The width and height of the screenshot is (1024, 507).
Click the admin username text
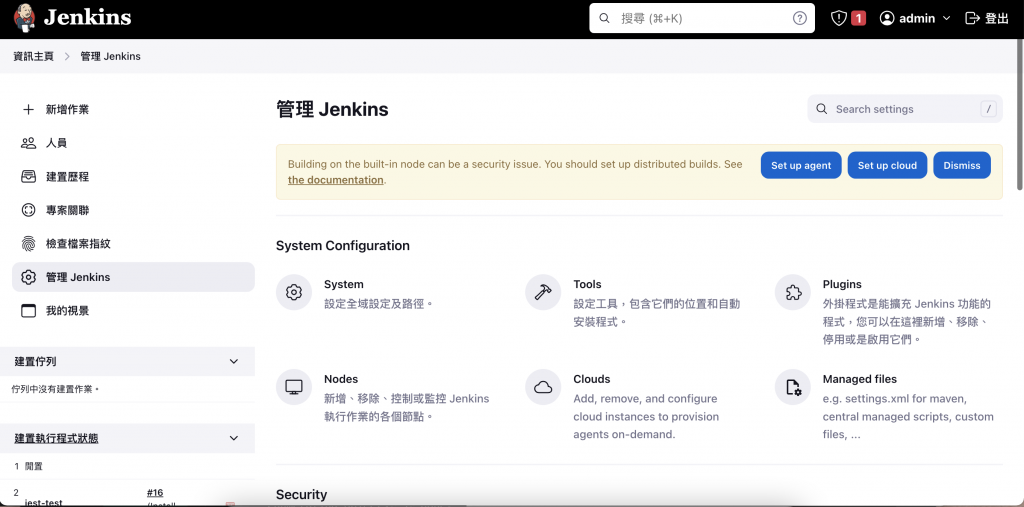917,18
